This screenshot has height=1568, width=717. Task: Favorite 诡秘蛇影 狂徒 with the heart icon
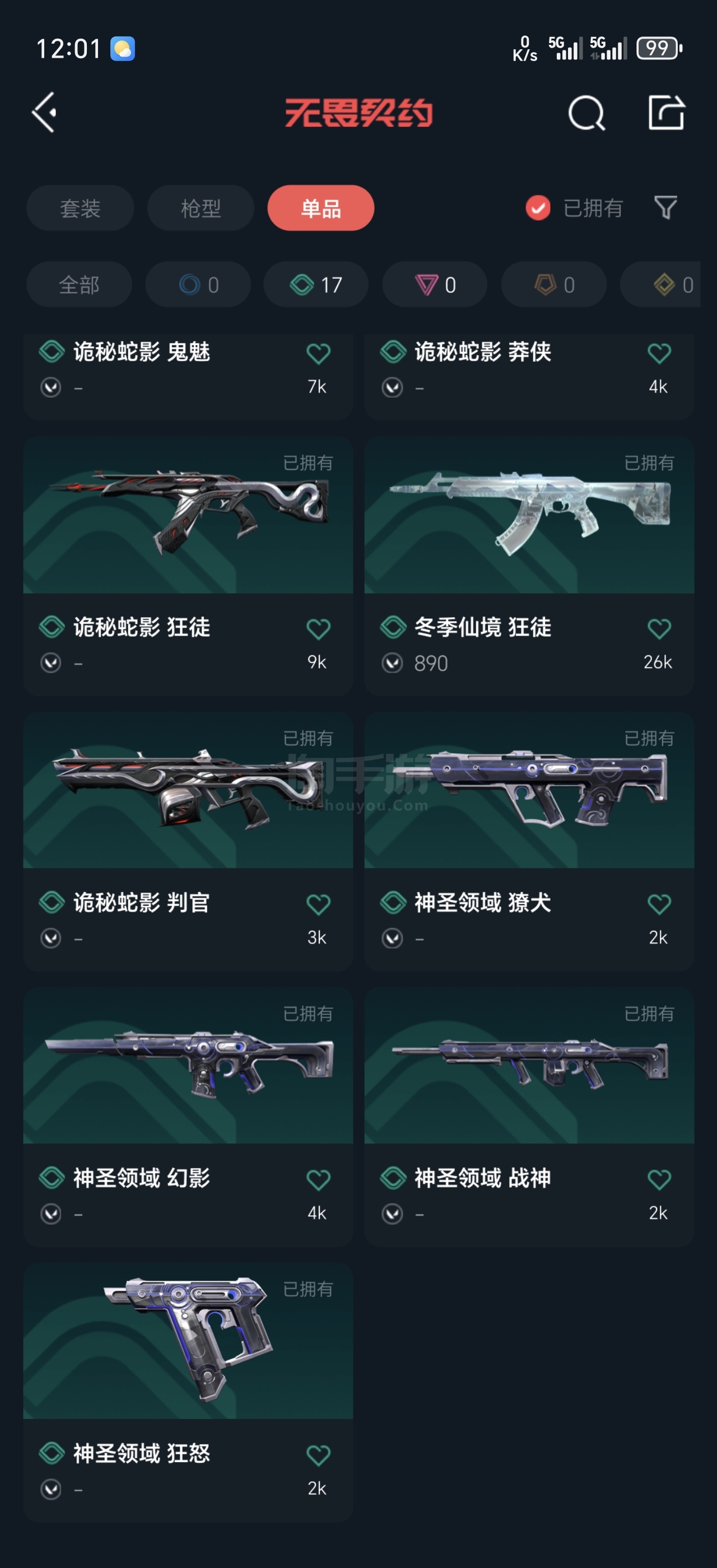(318, 628)
